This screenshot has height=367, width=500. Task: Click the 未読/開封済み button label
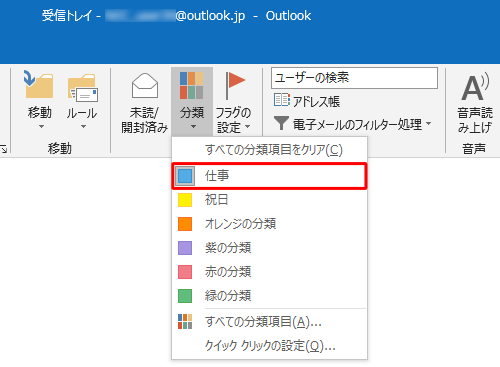(145, 120)
